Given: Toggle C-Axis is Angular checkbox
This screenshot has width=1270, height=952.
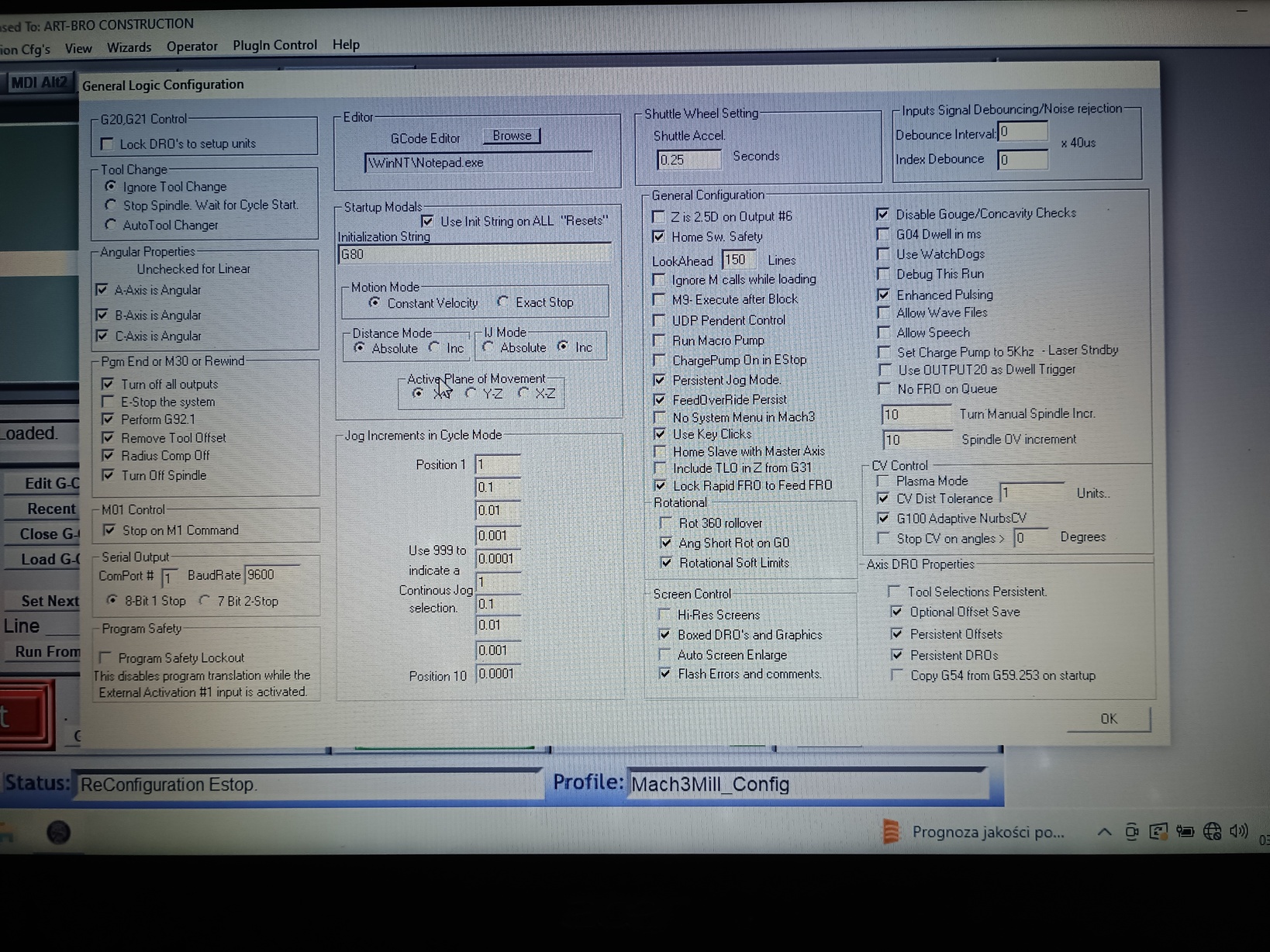Looking at the screenshot, I should tap(102, 336).
